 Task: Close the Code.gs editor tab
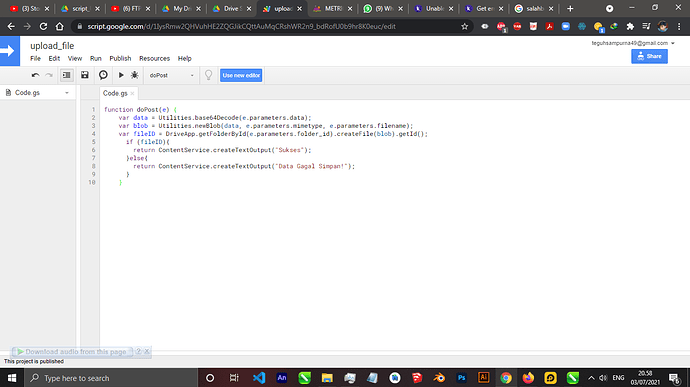coord(132,93)
